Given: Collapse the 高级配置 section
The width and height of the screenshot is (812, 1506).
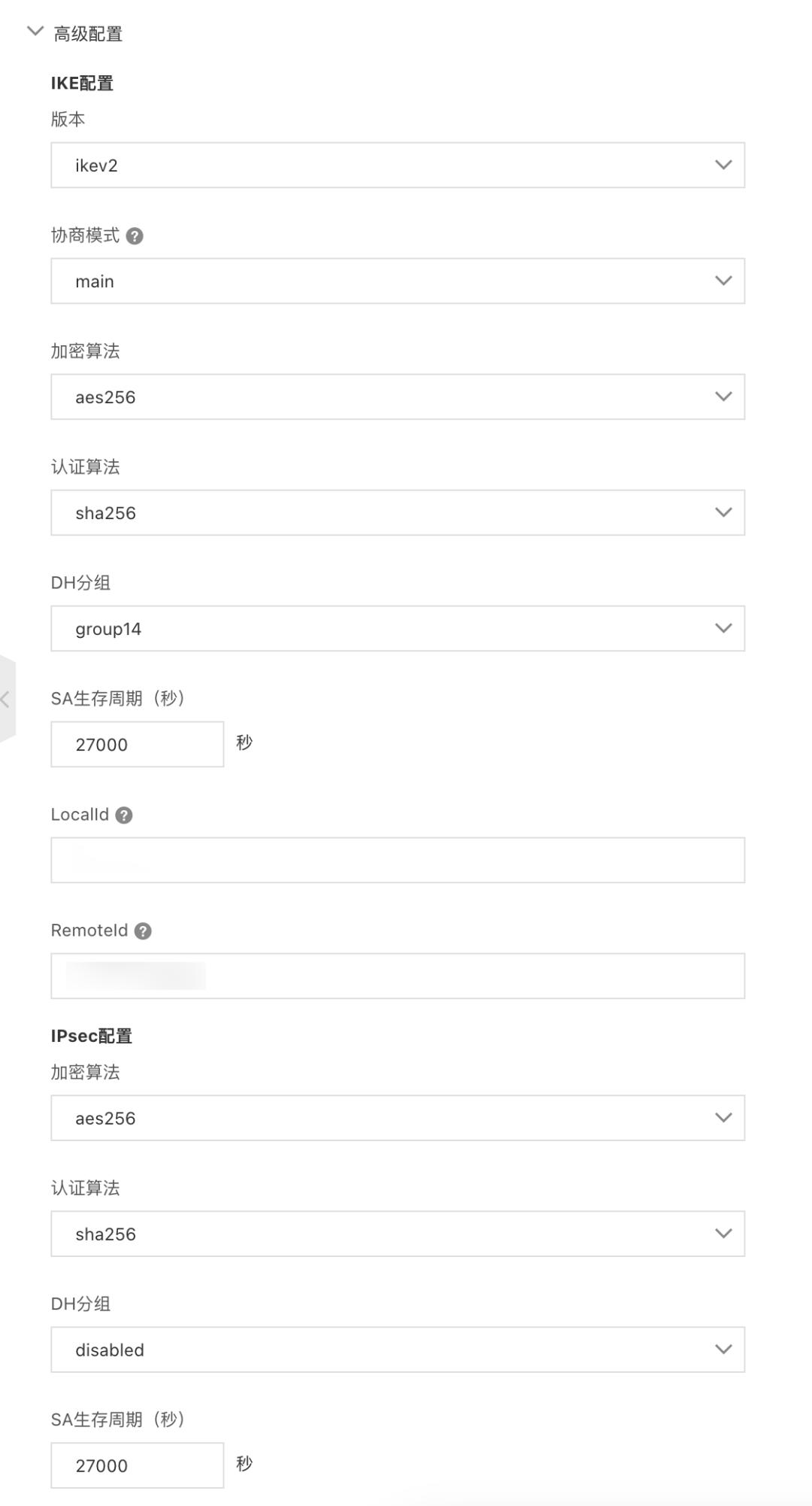Looking at the screenshot, I should (32, 32).
